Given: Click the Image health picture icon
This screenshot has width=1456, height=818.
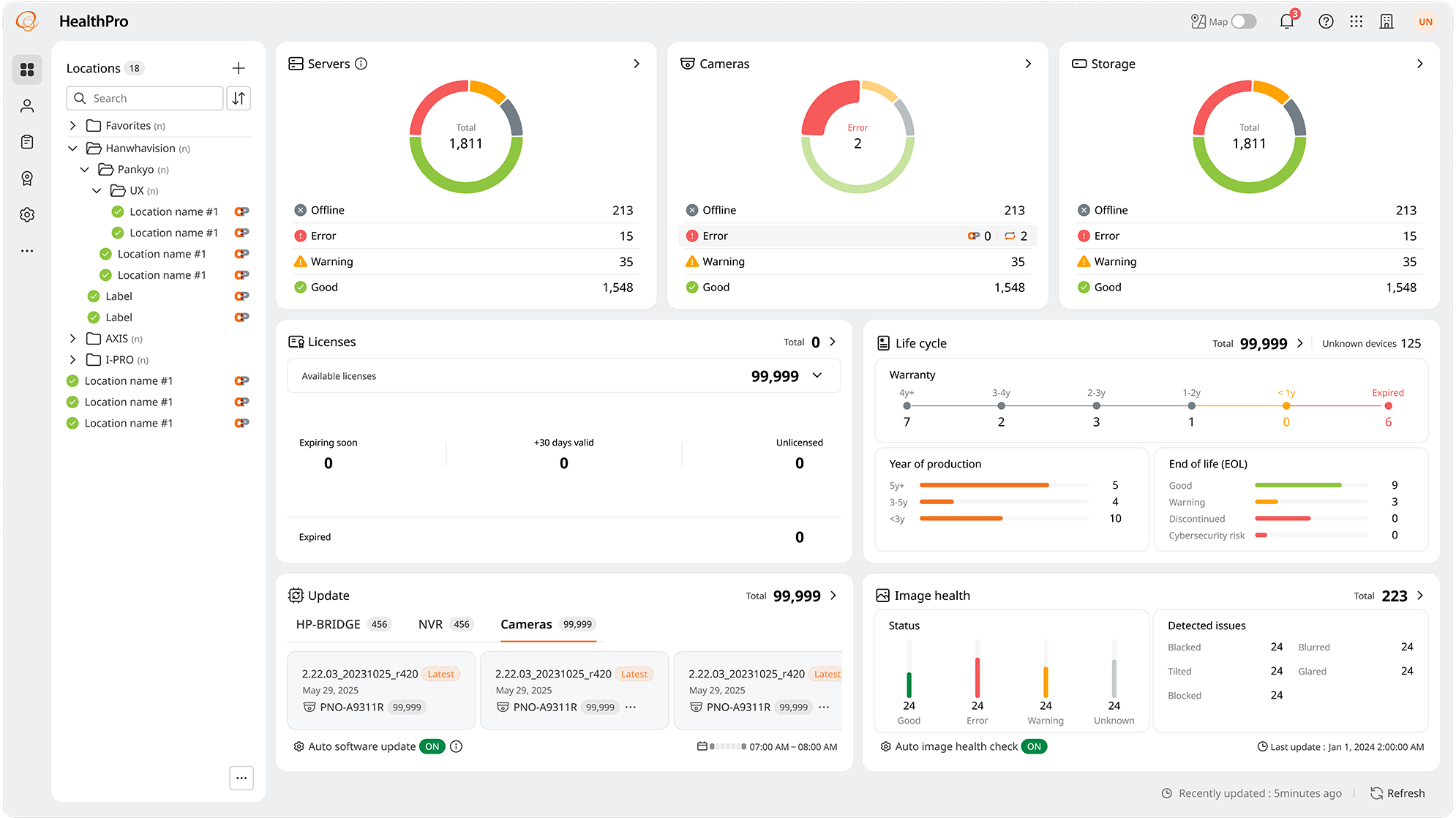Looking at the screenshot, I should (x=883, y=596).
